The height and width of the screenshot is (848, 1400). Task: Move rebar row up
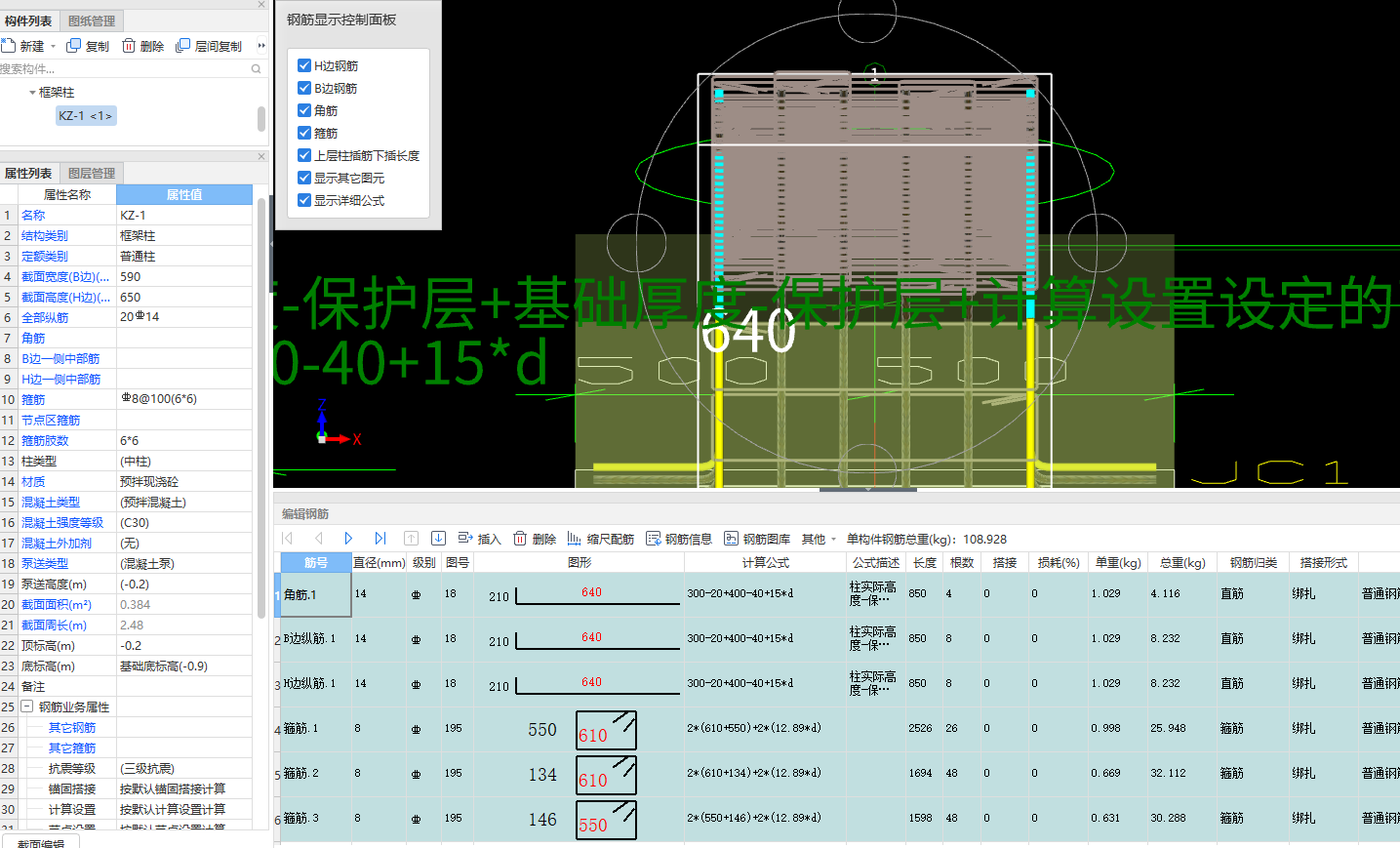[411, 539]
